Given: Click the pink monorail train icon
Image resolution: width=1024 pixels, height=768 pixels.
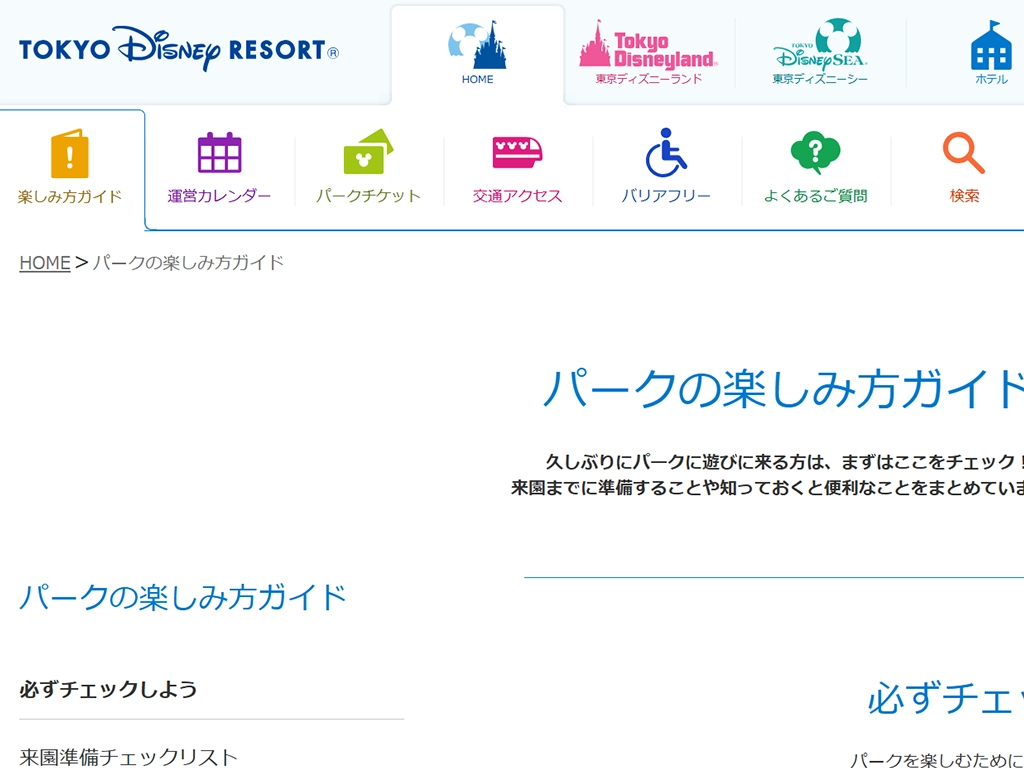Looking at the screenshot, I should click(x=517, y=152).
